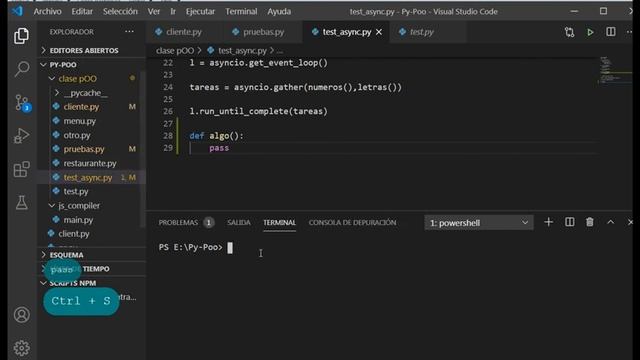Image resolution: width=640 pixels, height=360 pixels.
Task: Open menu.py in the file tree
Action: point(80,121)
